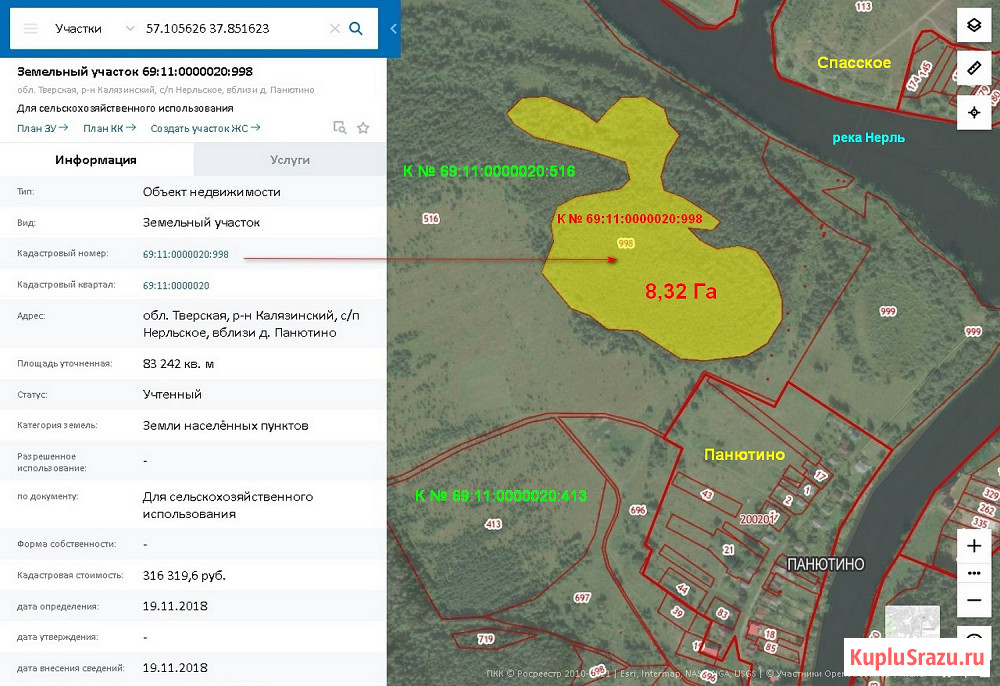Click the zoom-to-parcel icon beside the star

pyautogui.click(x=340, y=128)
